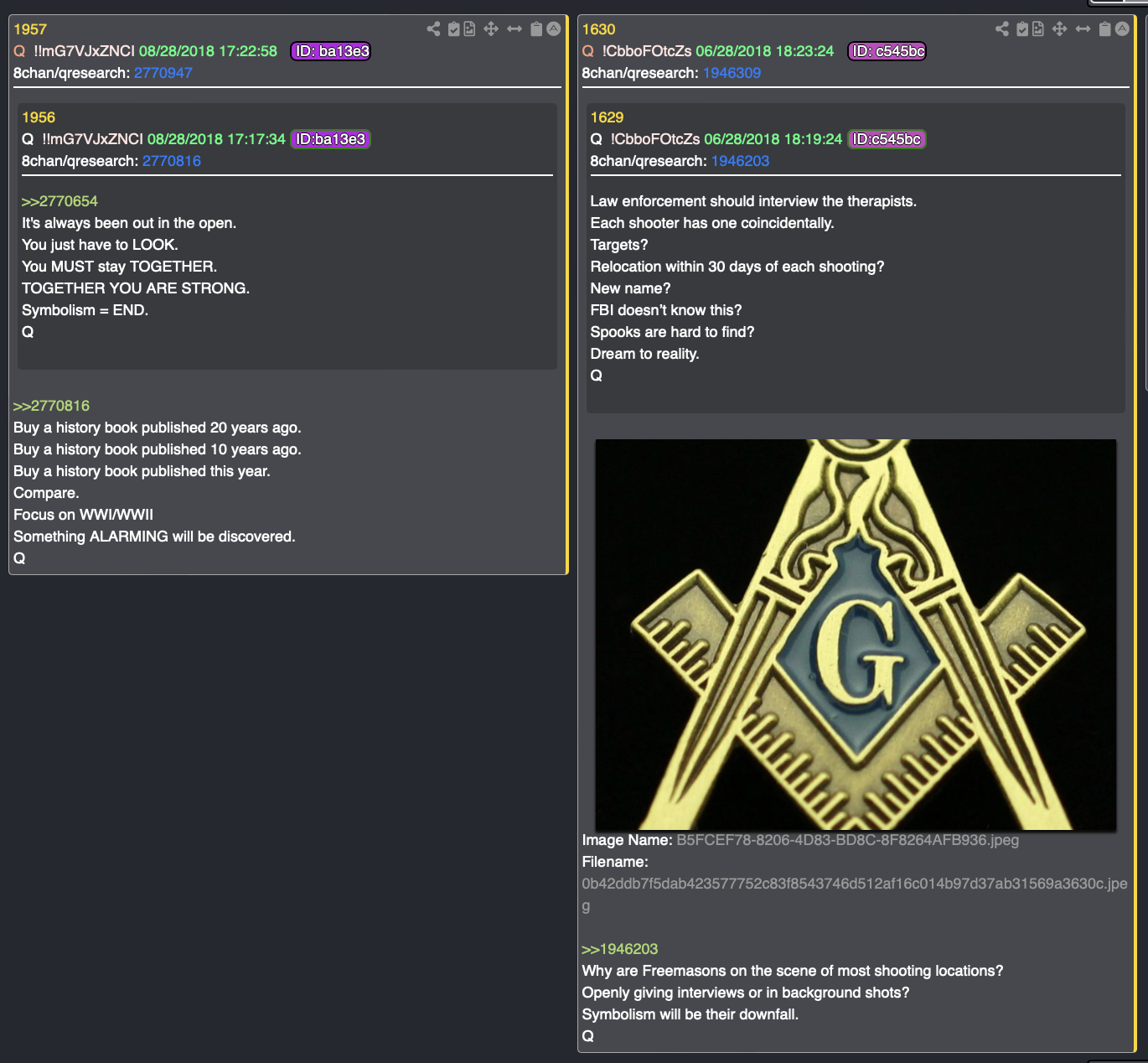The width and height of the screenshot is (1148, 1063).
Task: Click 'Relocation within 30 days of each shooting?' line
Action: point(737,267)
